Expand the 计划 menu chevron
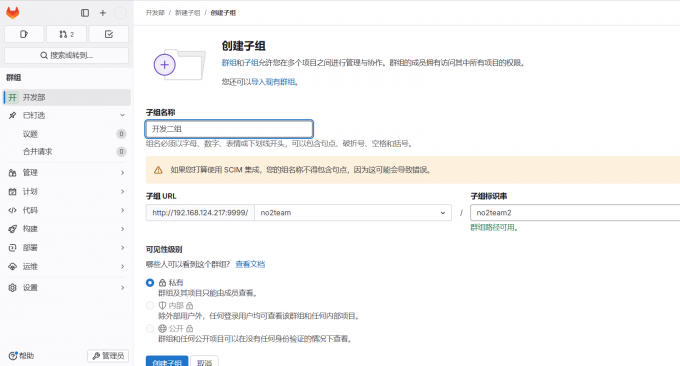Viewport: 680px width, 366px height. coord(122,191)
